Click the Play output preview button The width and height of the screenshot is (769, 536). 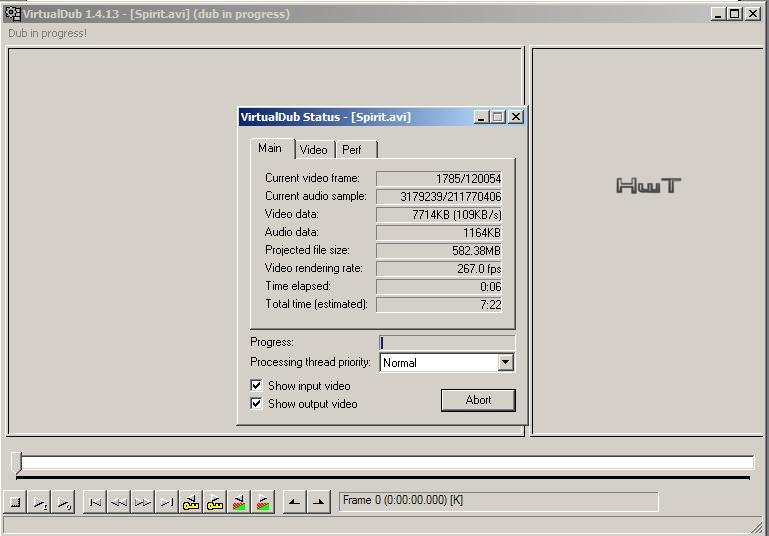[64, 502]
